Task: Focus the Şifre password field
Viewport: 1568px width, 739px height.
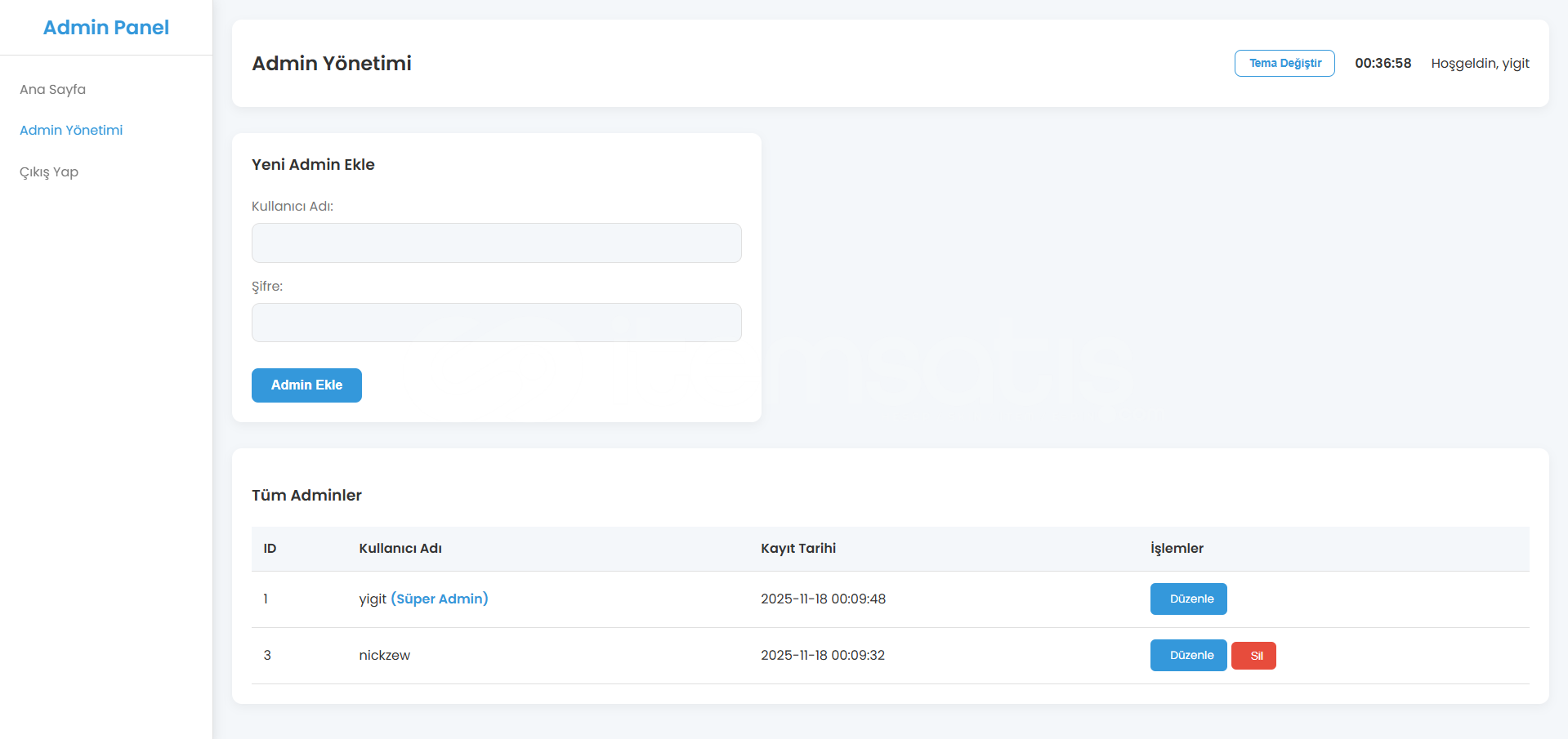Action: tap(496, 323)
